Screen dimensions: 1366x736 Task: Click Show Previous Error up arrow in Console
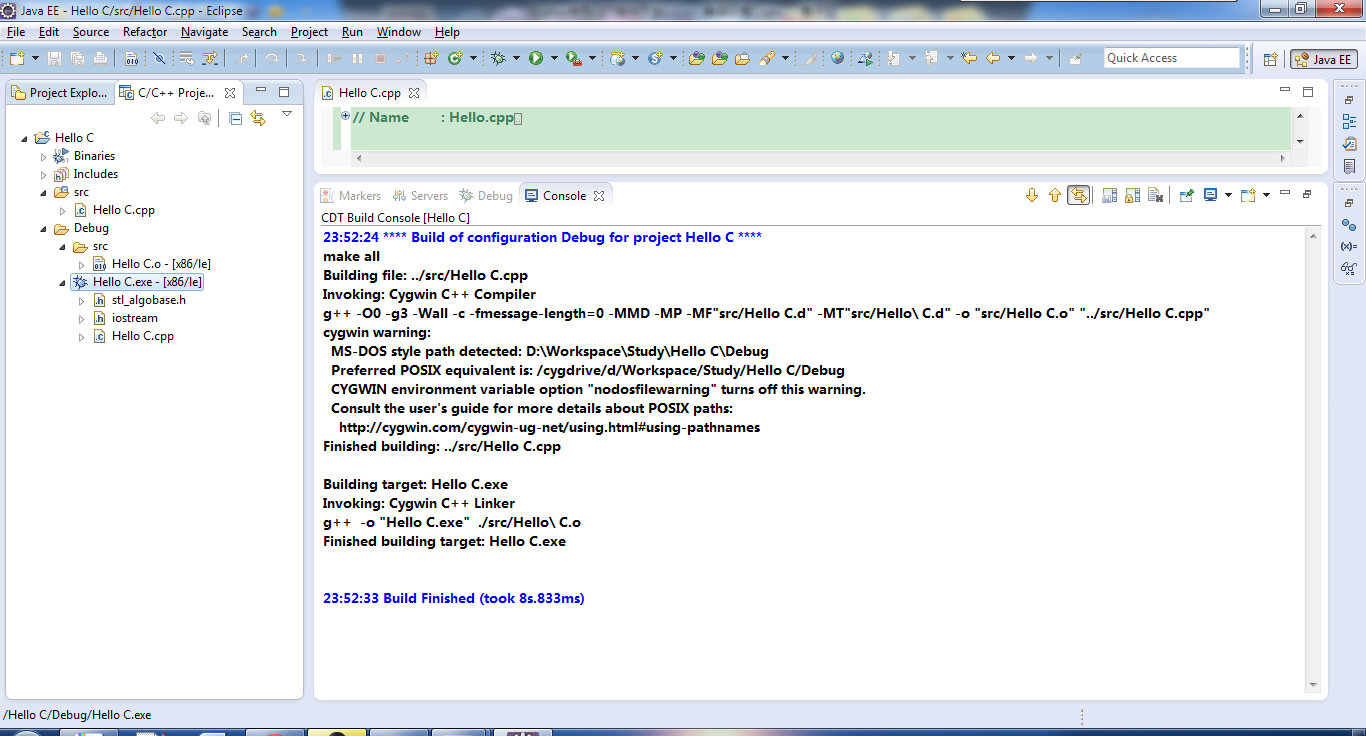coord(1054,195)
